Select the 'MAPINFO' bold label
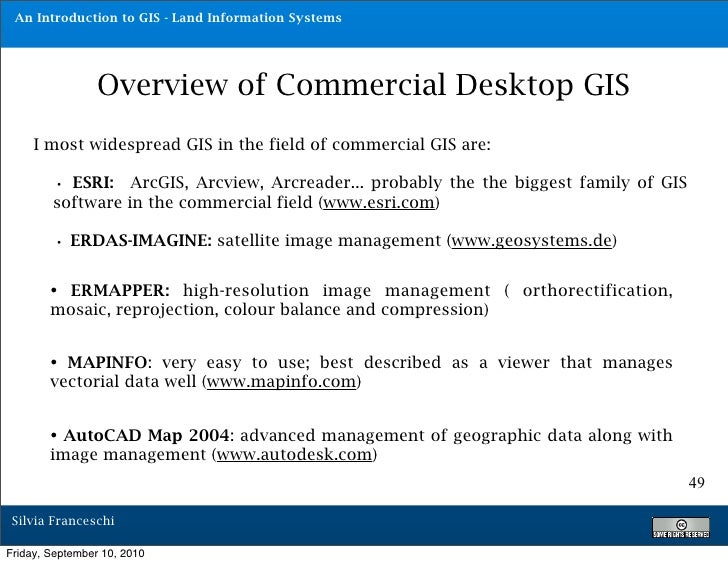This screenshot has width=728, height=564. tap(107, 362)
